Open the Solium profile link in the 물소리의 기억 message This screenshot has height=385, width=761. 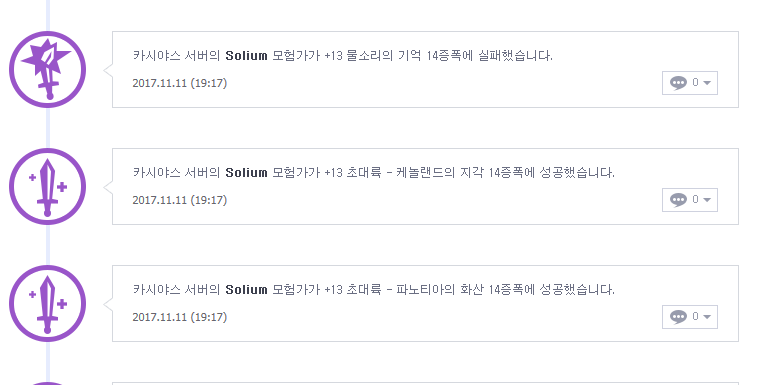tap(246, 56)
